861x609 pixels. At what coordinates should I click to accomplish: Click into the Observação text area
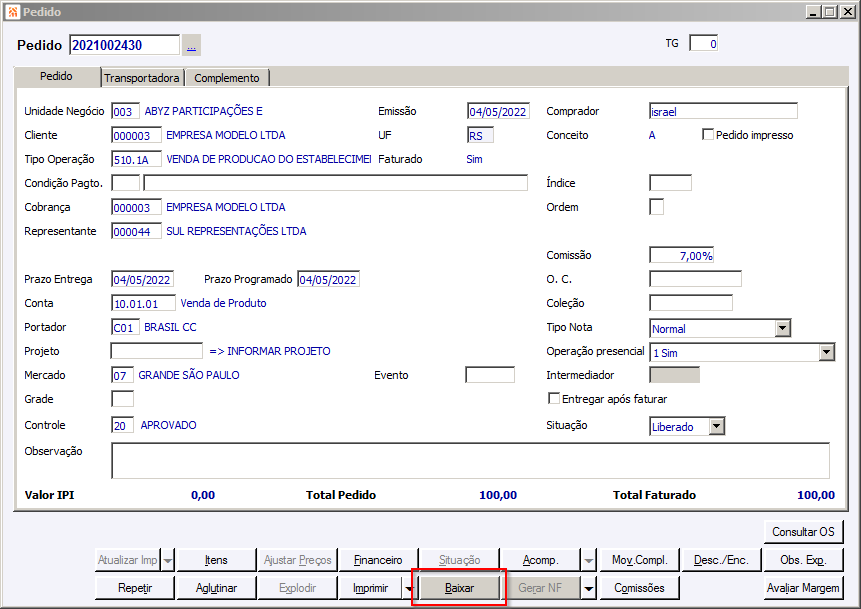(471, 460)
